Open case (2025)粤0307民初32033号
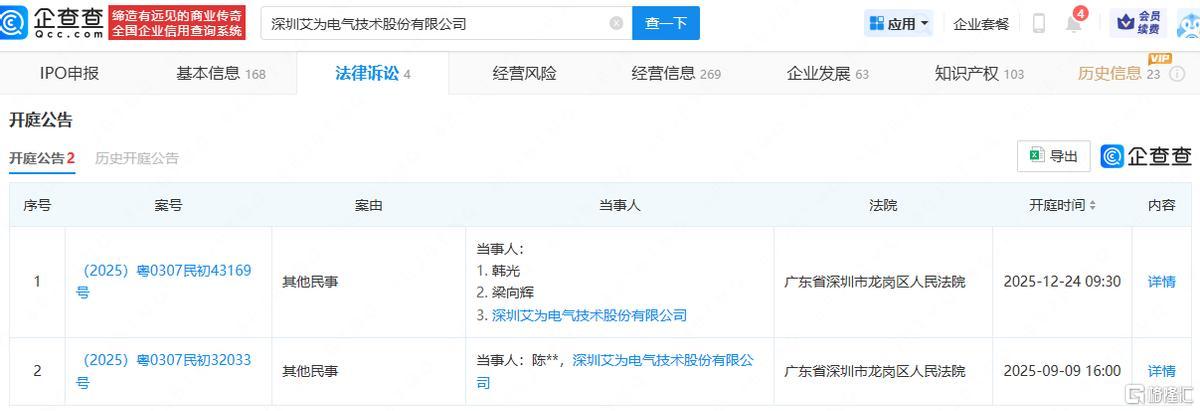 (164, 370)
